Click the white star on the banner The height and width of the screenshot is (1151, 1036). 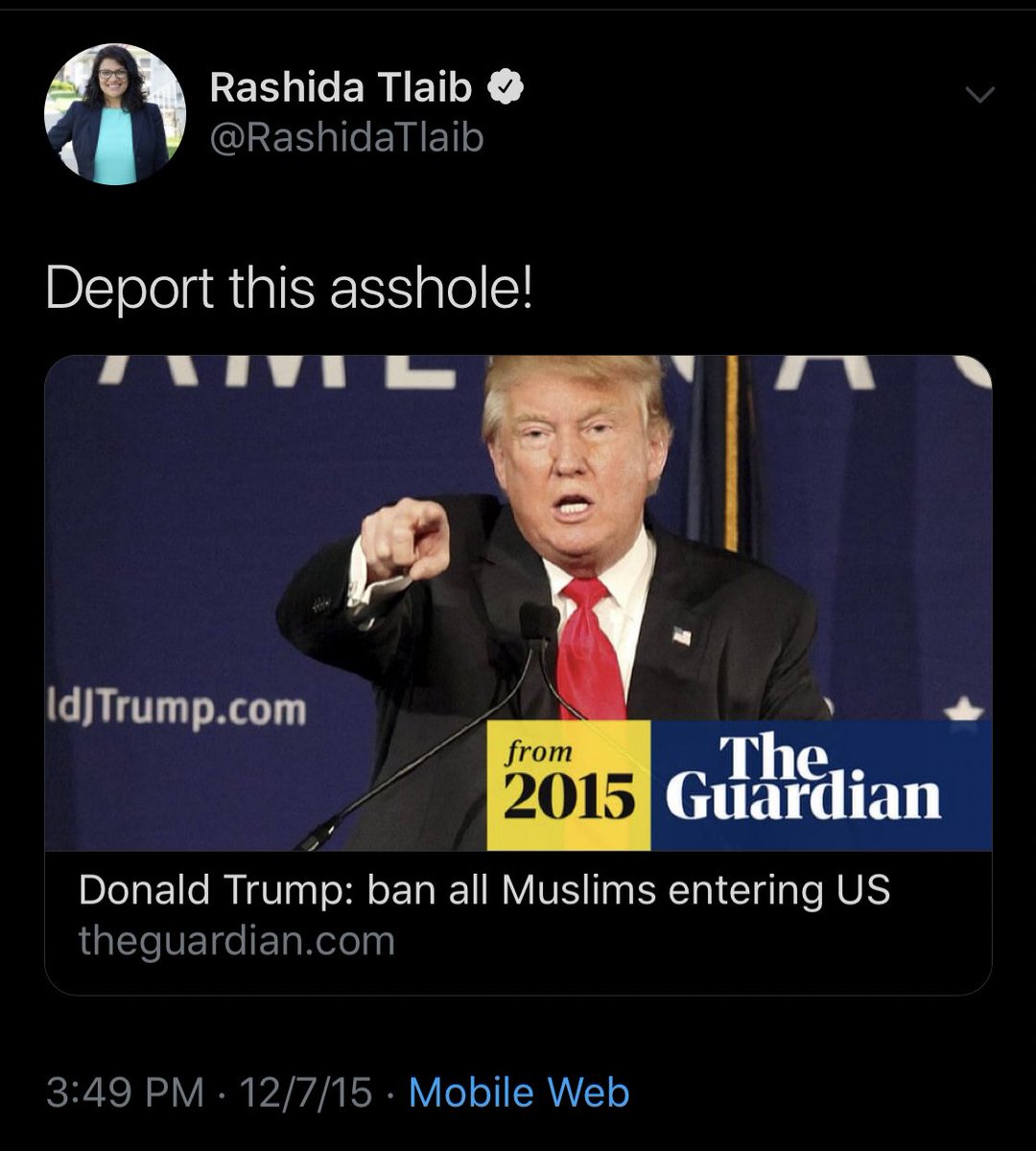963,711
